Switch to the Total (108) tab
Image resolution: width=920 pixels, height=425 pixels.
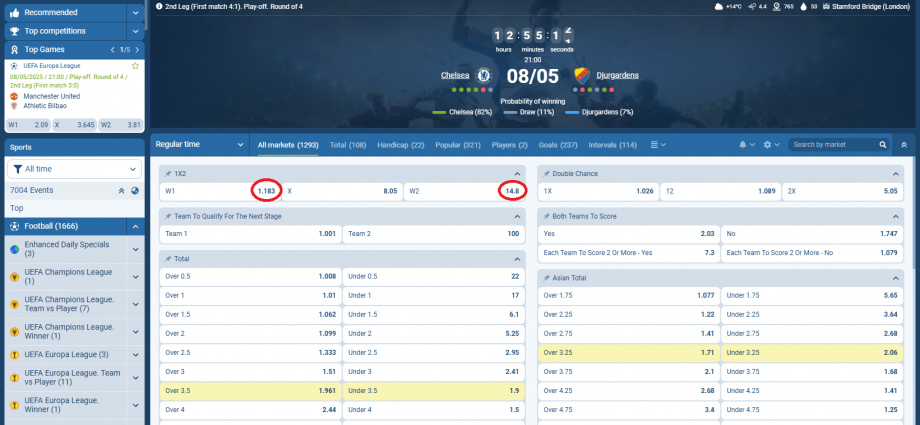click(x=348, y=144)
